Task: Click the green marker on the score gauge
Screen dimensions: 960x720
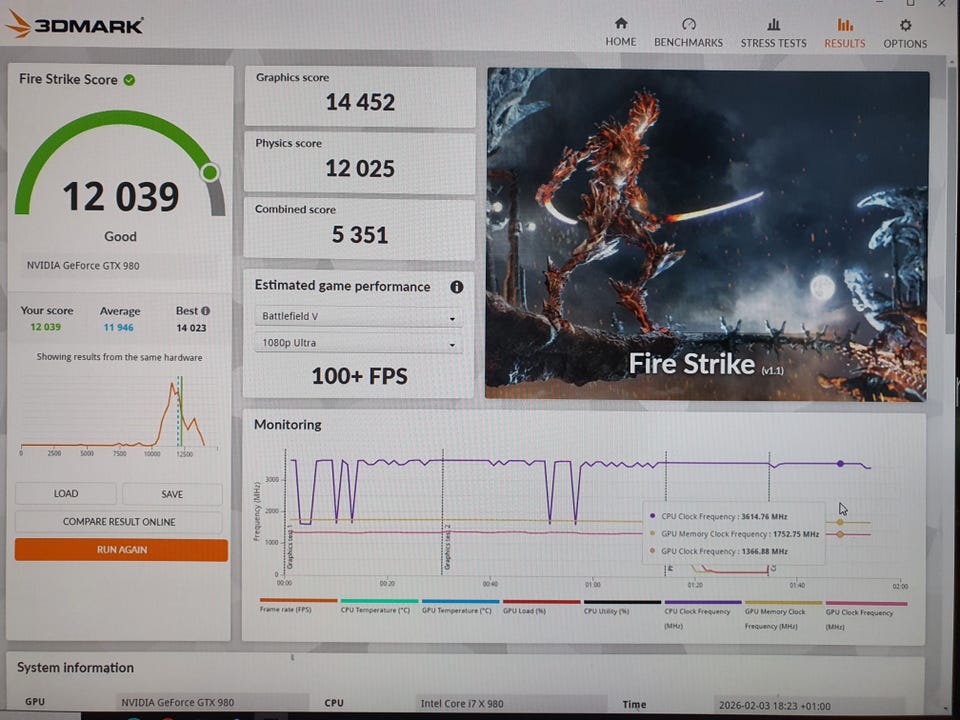Action: tap(210, 173)
